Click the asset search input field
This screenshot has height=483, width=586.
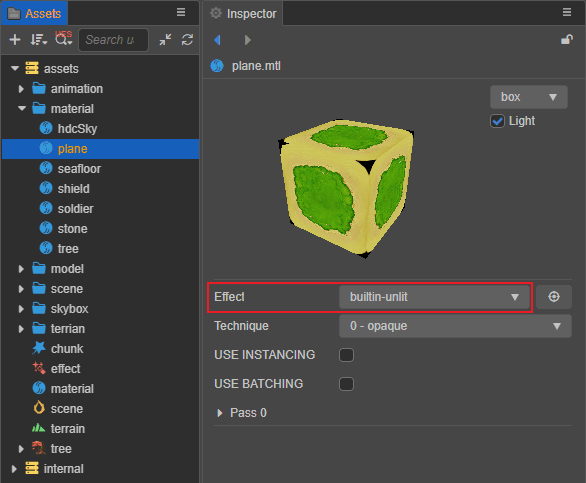113,40
